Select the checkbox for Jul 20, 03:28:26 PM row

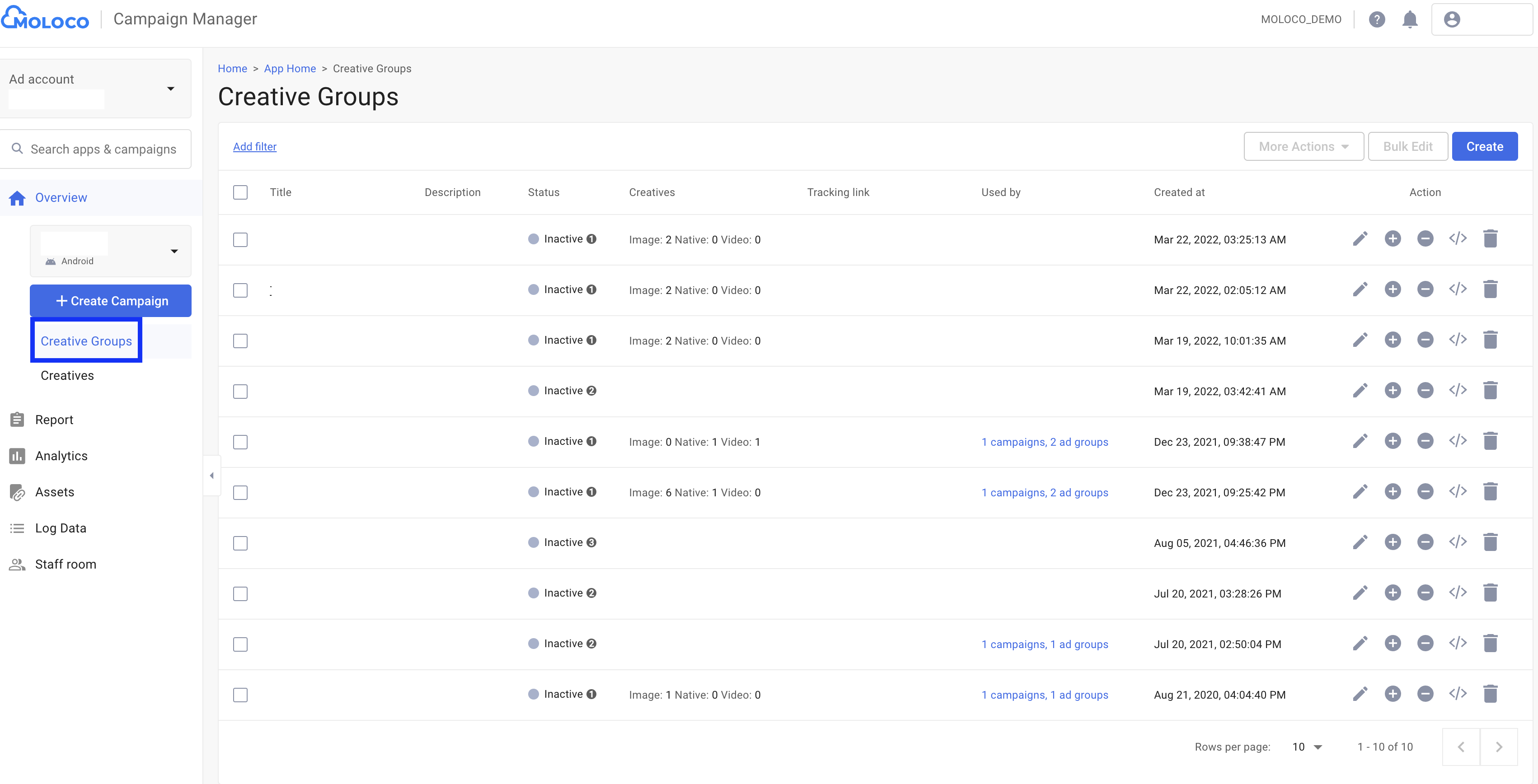(x=240, y=594)
